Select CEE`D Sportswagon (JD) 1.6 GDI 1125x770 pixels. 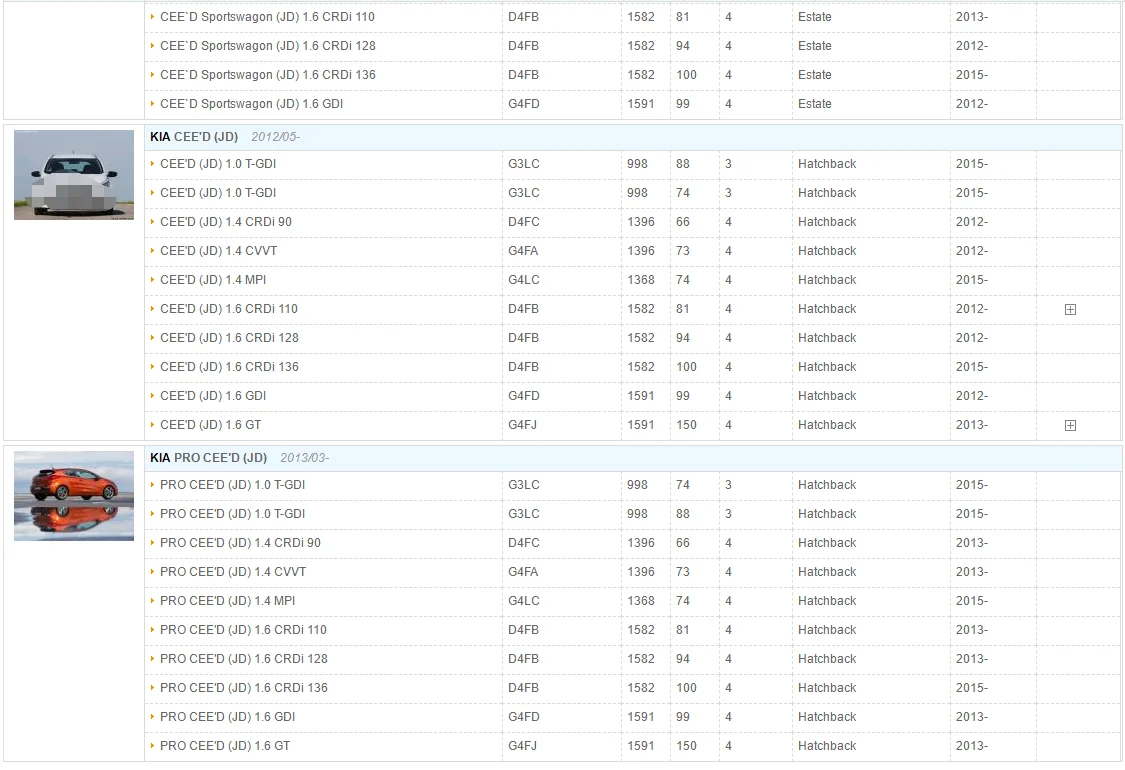coord(251,104)
